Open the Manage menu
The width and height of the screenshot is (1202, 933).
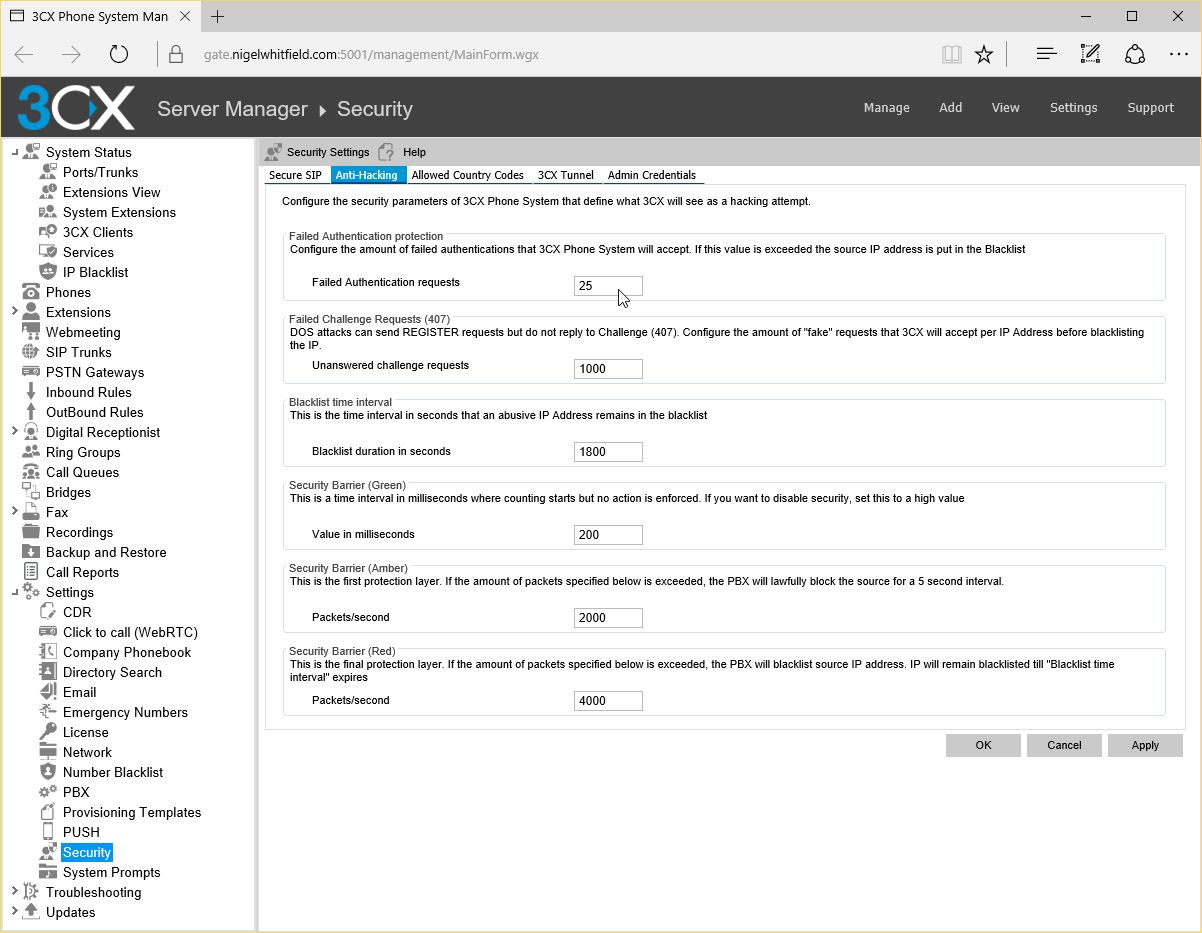click(887, 108)
